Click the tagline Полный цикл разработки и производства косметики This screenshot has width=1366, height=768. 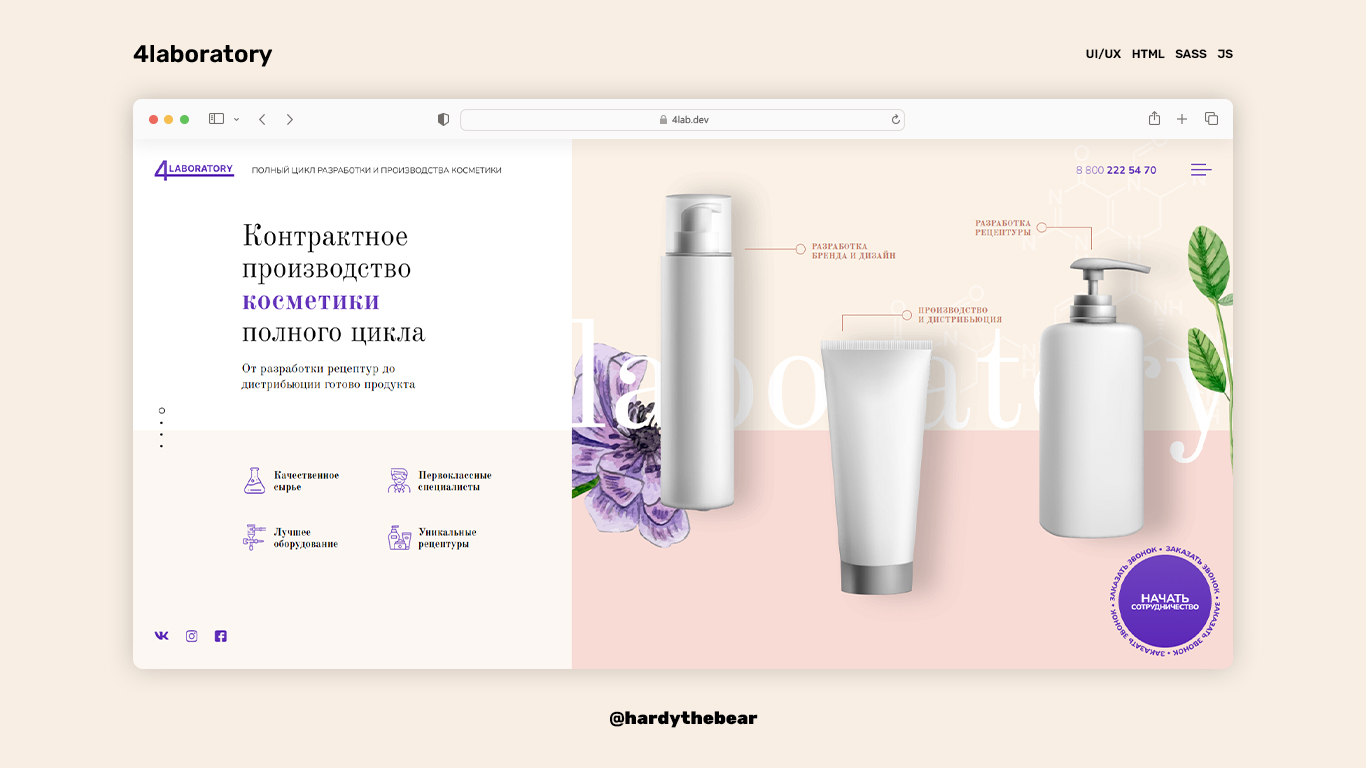tap(376, 170)
